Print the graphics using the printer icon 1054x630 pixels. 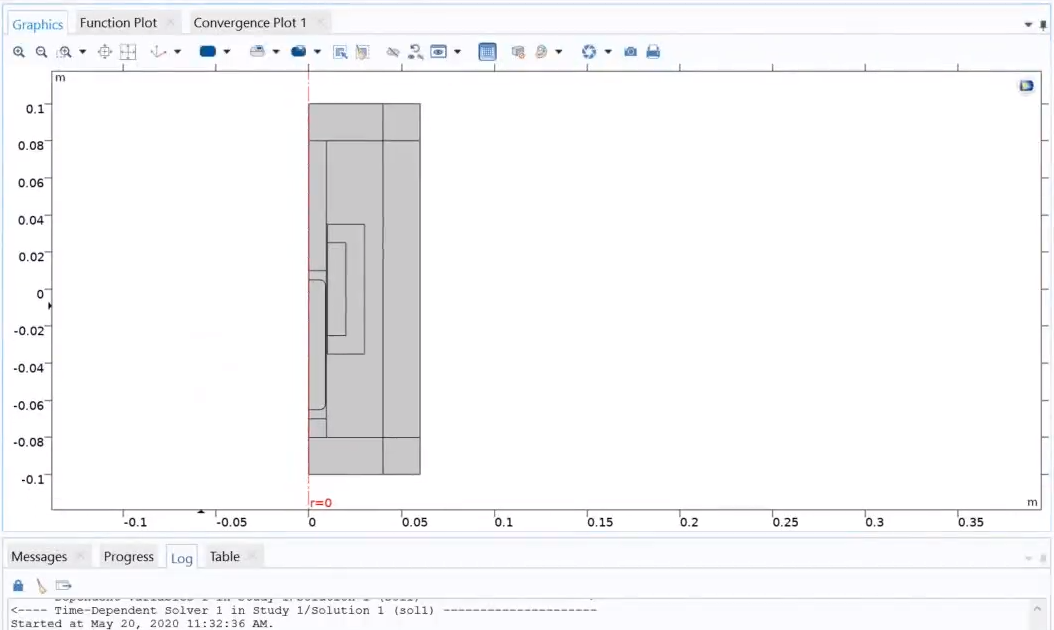click(653, 51)
